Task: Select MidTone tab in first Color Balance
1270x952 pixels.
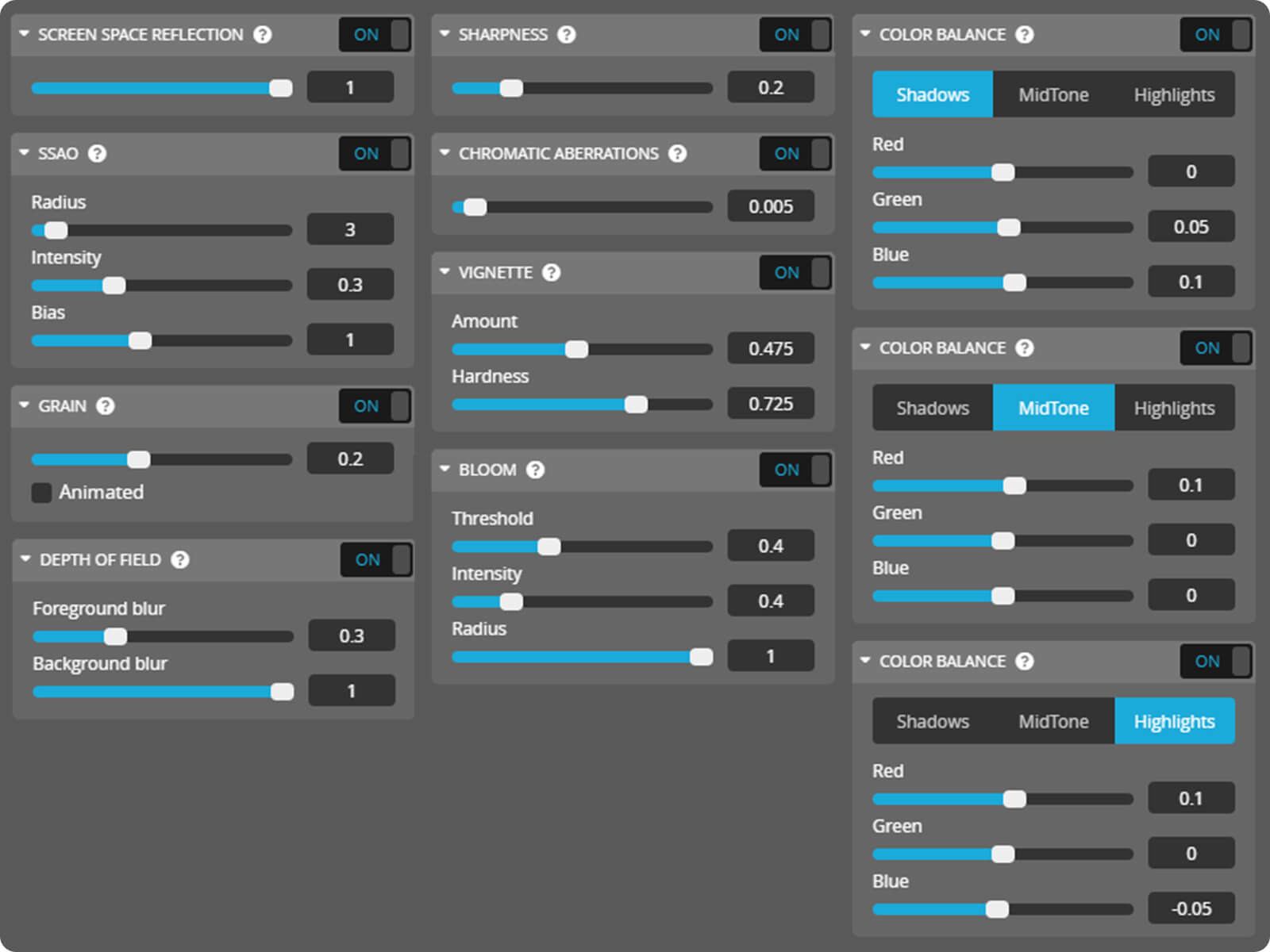Action: point(1053,95)
